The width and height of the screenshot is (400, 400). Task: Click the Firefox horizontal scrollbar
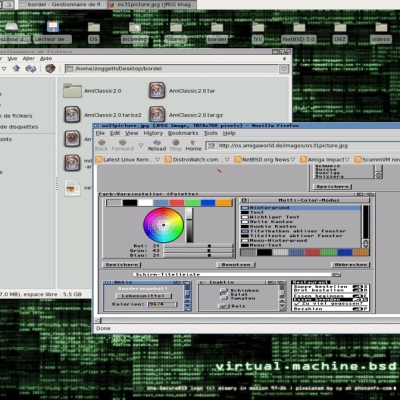(248, 320)
